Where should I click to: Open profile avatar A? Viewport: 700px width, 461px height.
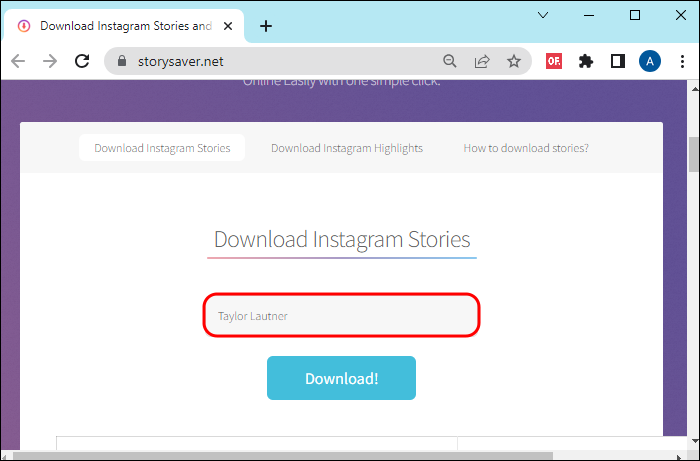pos(650,61)
